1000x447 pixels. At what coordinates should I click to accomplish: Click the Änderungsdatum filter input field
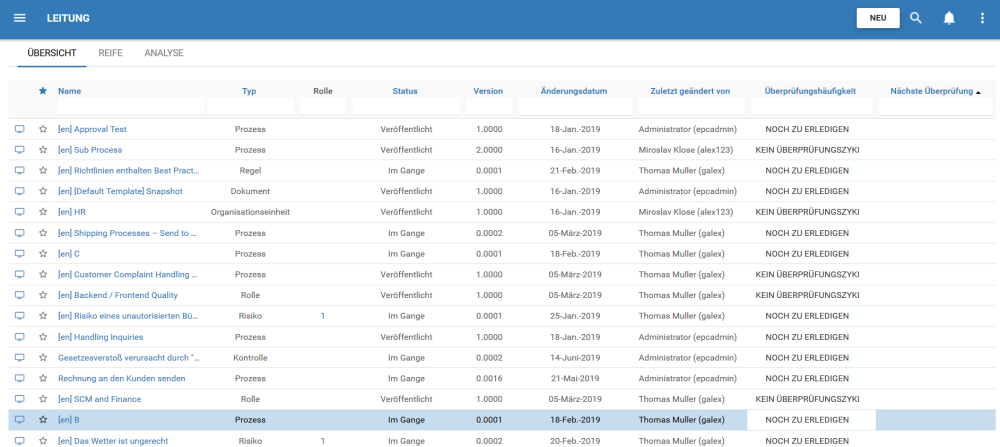click(575, 106)
